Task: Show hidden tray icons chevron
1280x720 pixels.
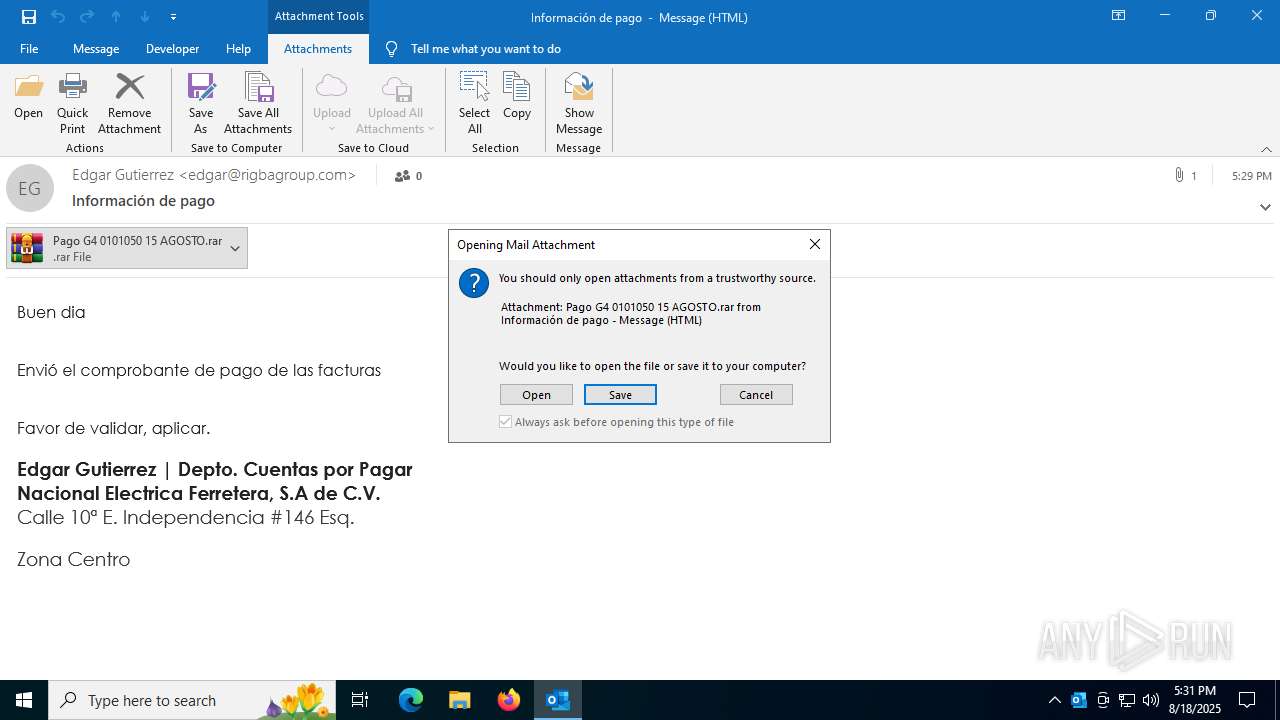Action: tap(1055, 700)
